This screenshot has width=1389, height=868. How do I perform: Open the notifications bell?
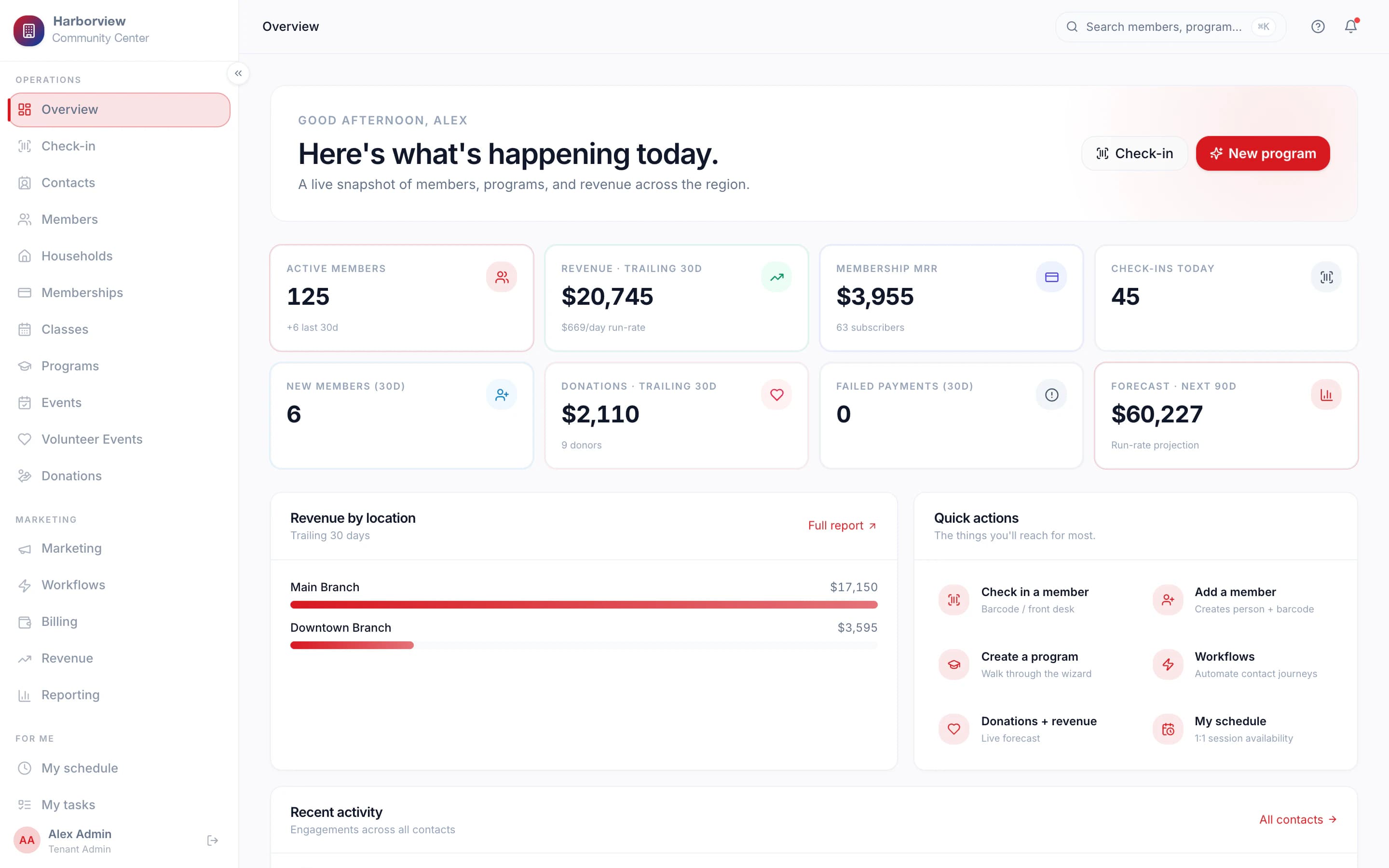pyautogui.click(x=1350, y=27)
